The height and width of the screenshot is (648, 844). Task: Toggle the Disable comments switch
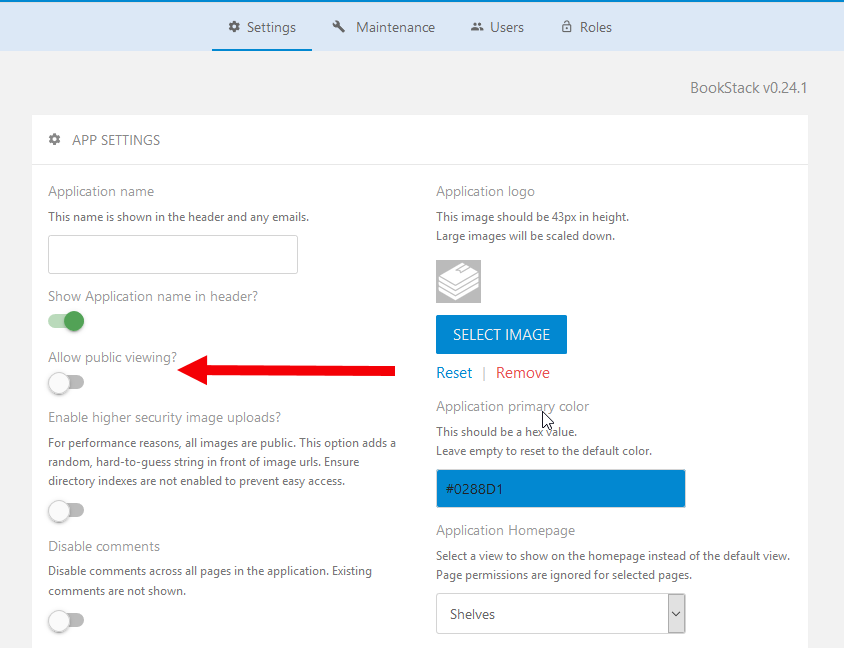click(x=66, y=621)
